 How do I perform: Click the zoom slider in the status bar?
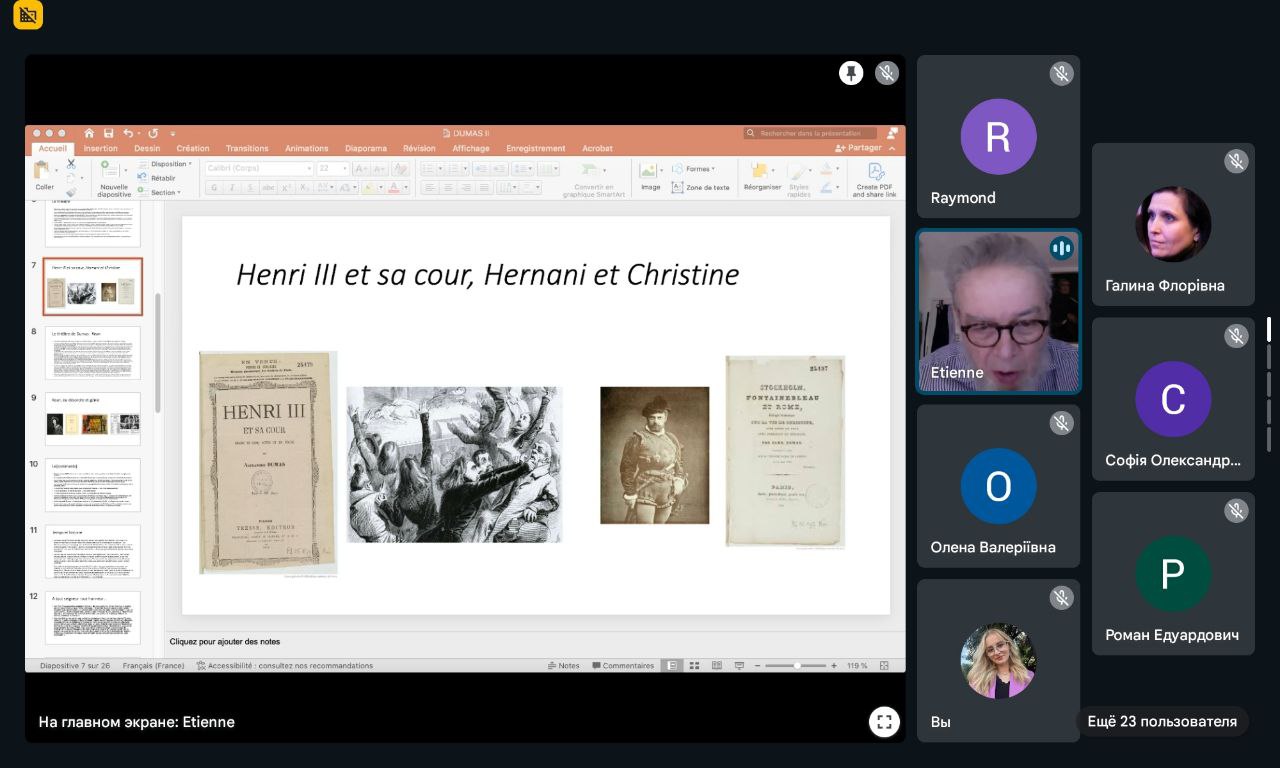(x=796, y=666)
